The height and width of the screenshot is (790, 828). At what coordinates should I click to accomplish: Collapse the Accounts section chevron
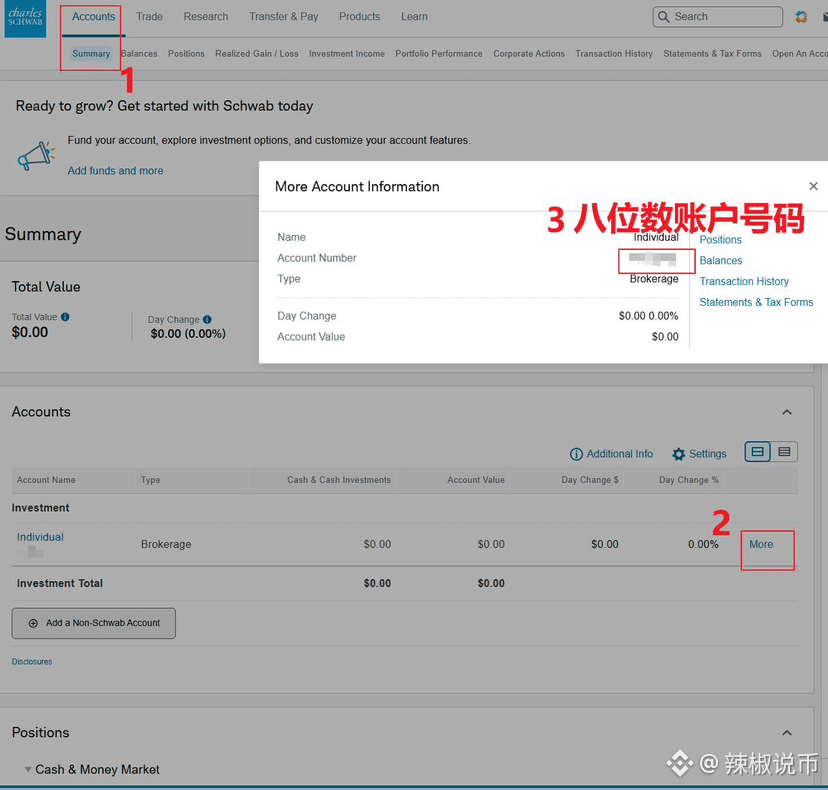tap(787, 412)
